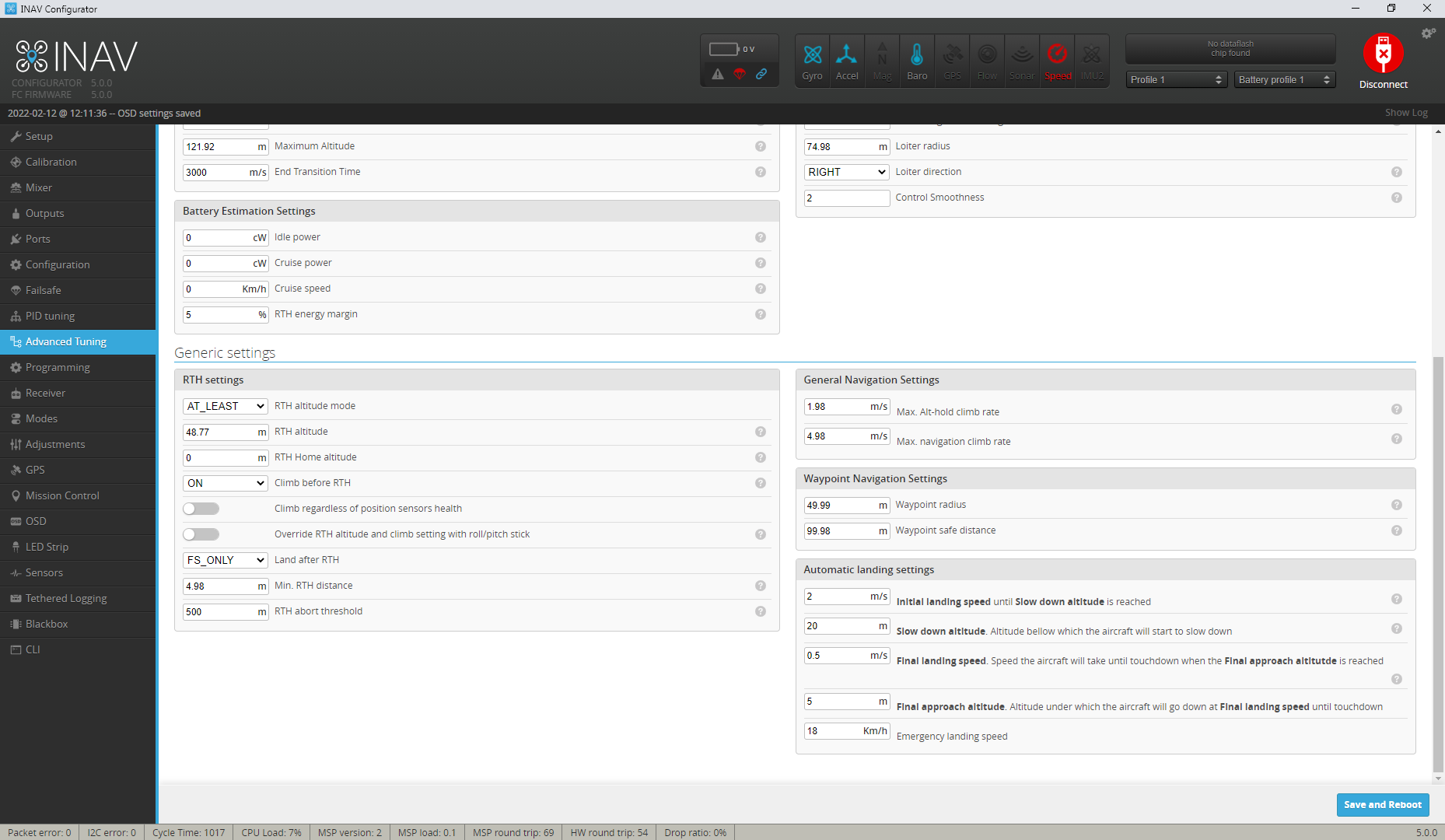Enable climb regardless of position sensors health
The width and height of the screenshot is (1445, 840).
coord(201,508)
